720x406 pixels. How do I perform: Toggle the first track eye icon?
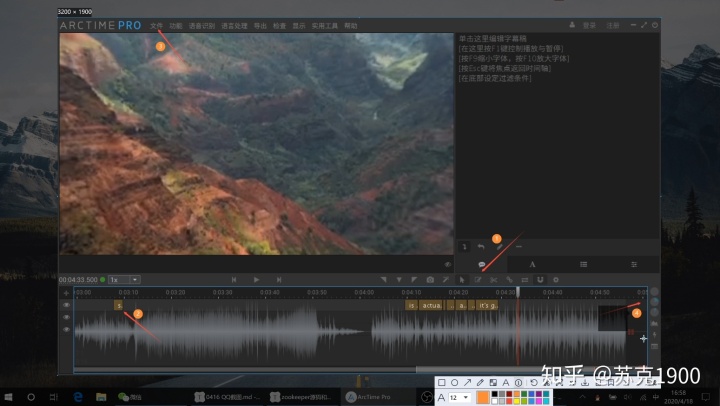click(x=66, y=305)
